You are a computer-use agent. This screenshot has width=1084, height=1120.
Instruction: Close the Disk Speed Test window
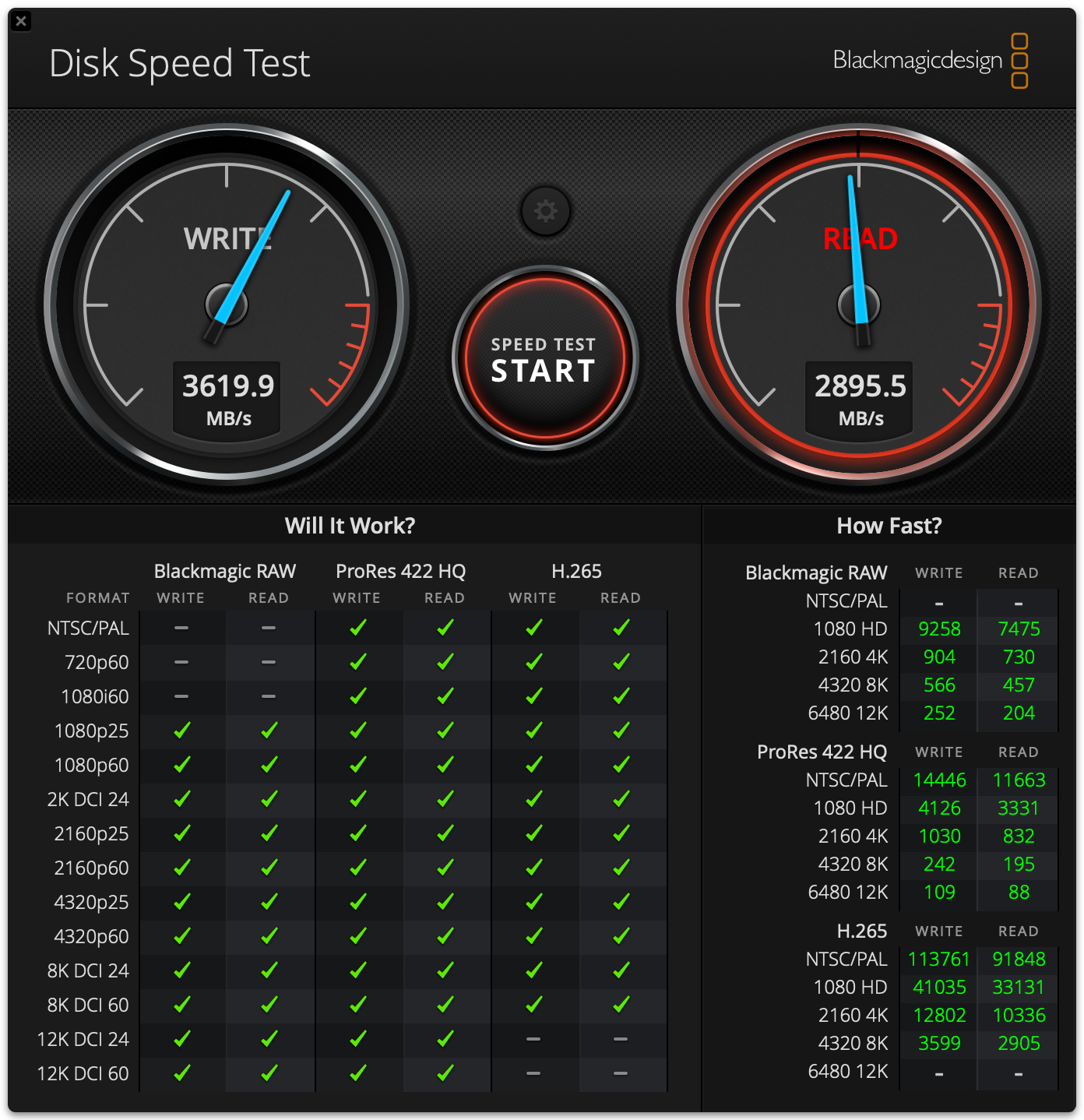point(22,21)
